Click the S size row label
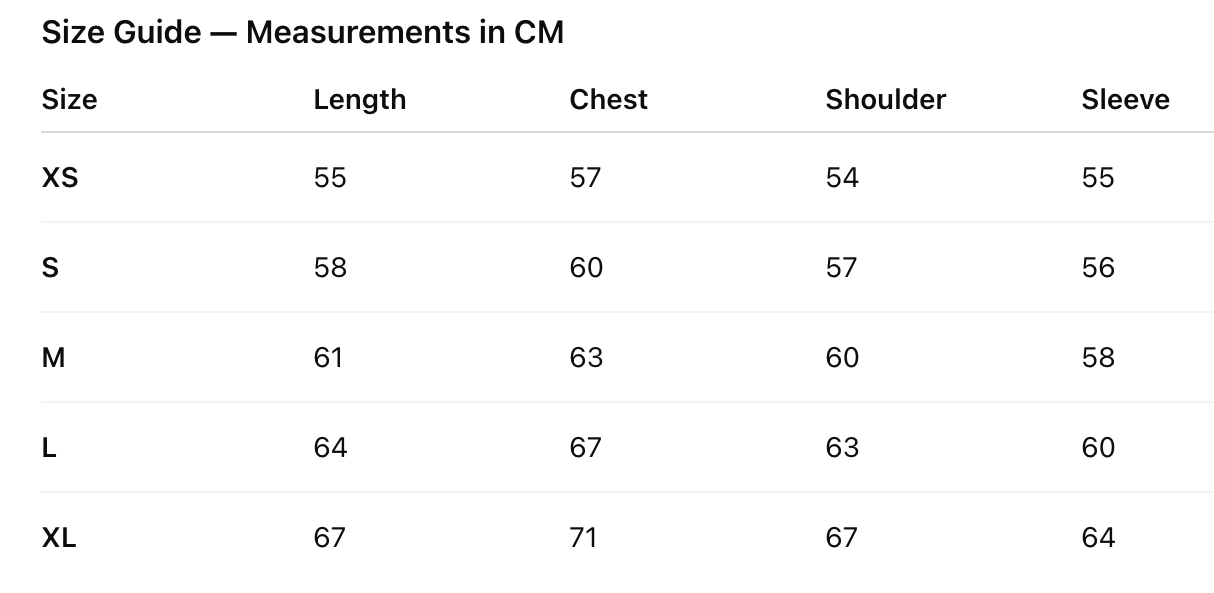The width and height of the screenshot is (1214, 593). tap(50, 268)
